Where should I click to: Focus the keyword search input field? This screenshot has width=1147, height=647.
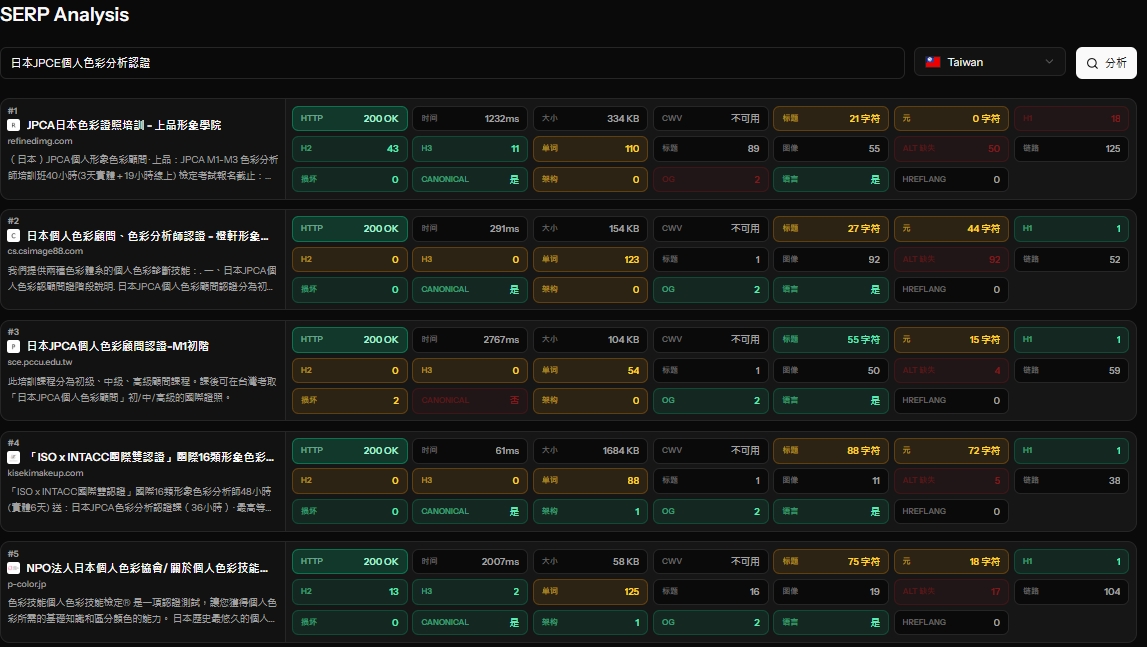[x=452, y=63]
